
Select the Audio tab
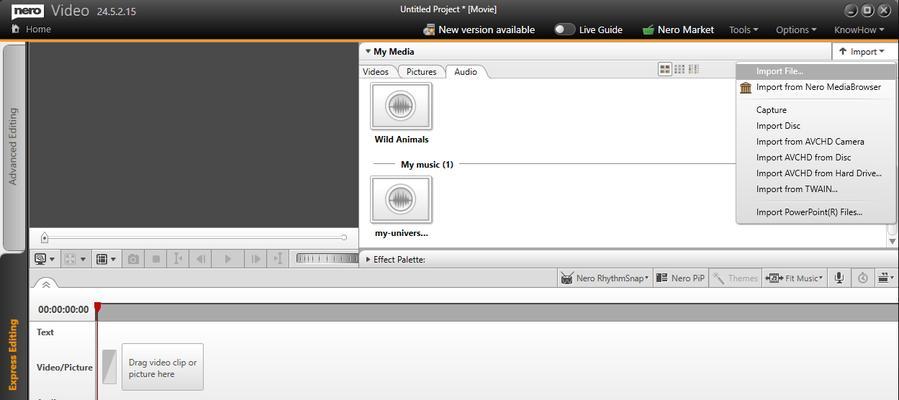pyautogui.click(x=466, y=72)
